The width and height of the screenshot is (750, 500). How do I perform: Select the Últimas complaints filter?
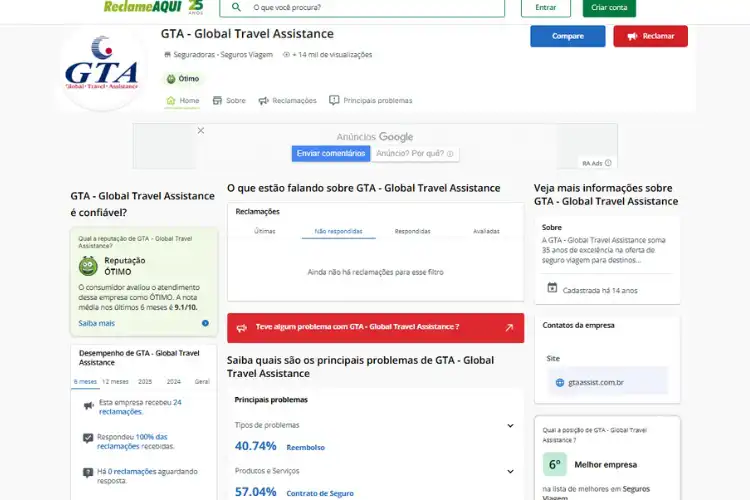tap(265, 231)
